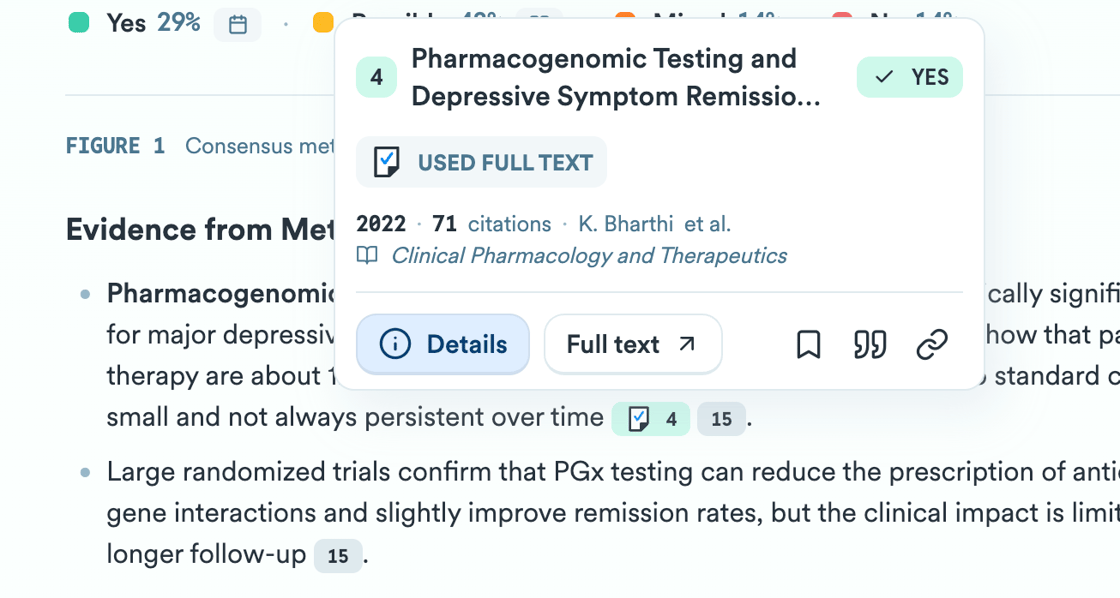Click the orange Possibly color swatch

[x=323, y=22]
